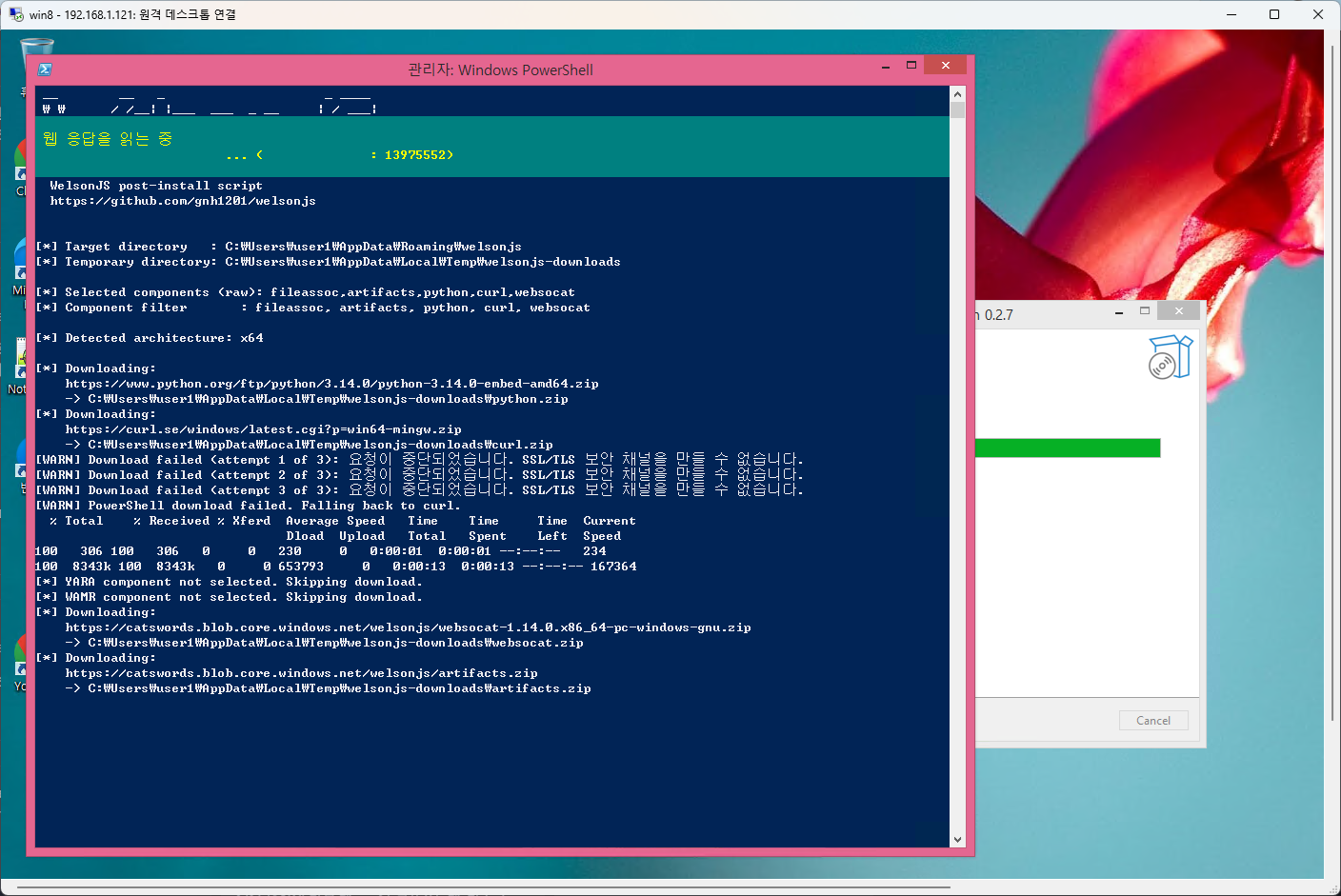Click the green installation progress bar
This screenshot has width=1341, height=896.
coord(1067,448)
